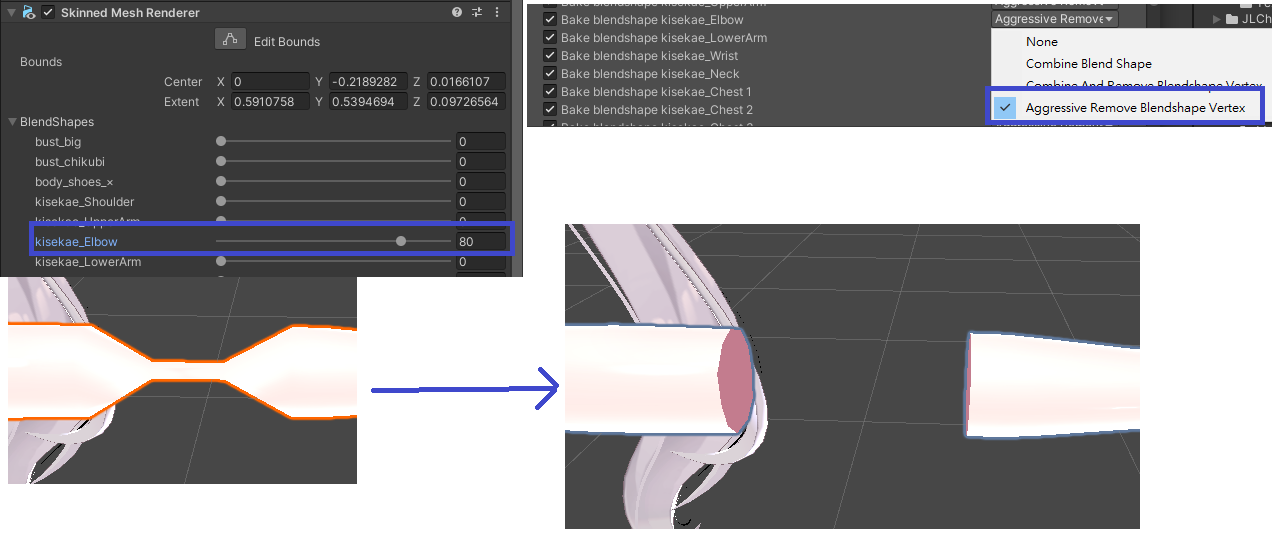Click the Edit Bounds tool button
The height and width of the screenshot is (537, 1272).
click(x=231, y=40)
